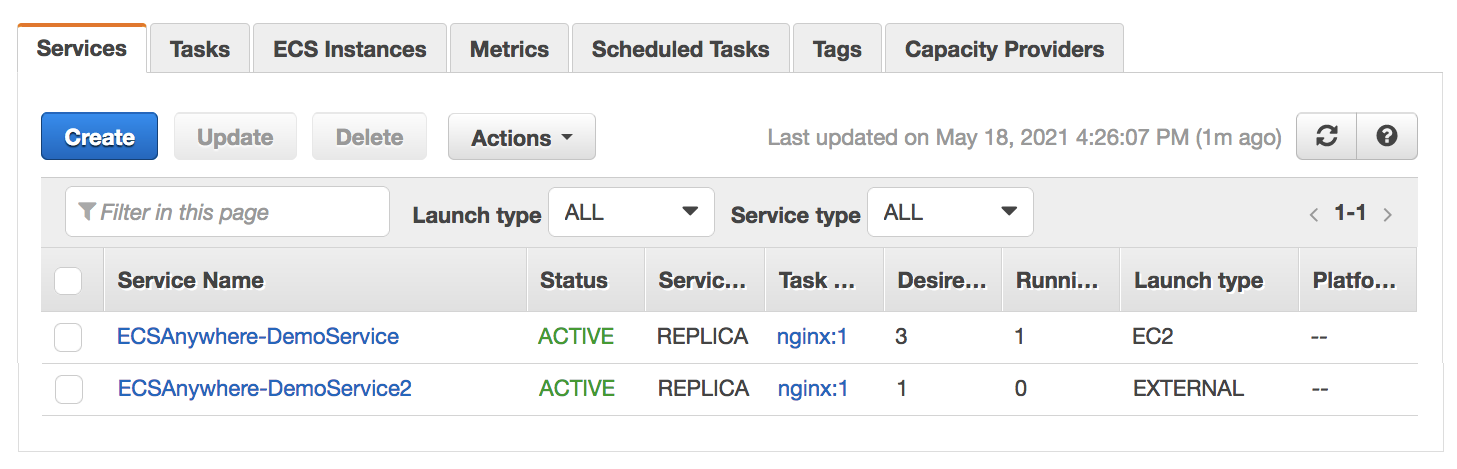This screenshot has height=469, width=1457.
Task: Select the ECSAnywhere-DemoService2 row checkbox
Action: click(x=68, y=389)
